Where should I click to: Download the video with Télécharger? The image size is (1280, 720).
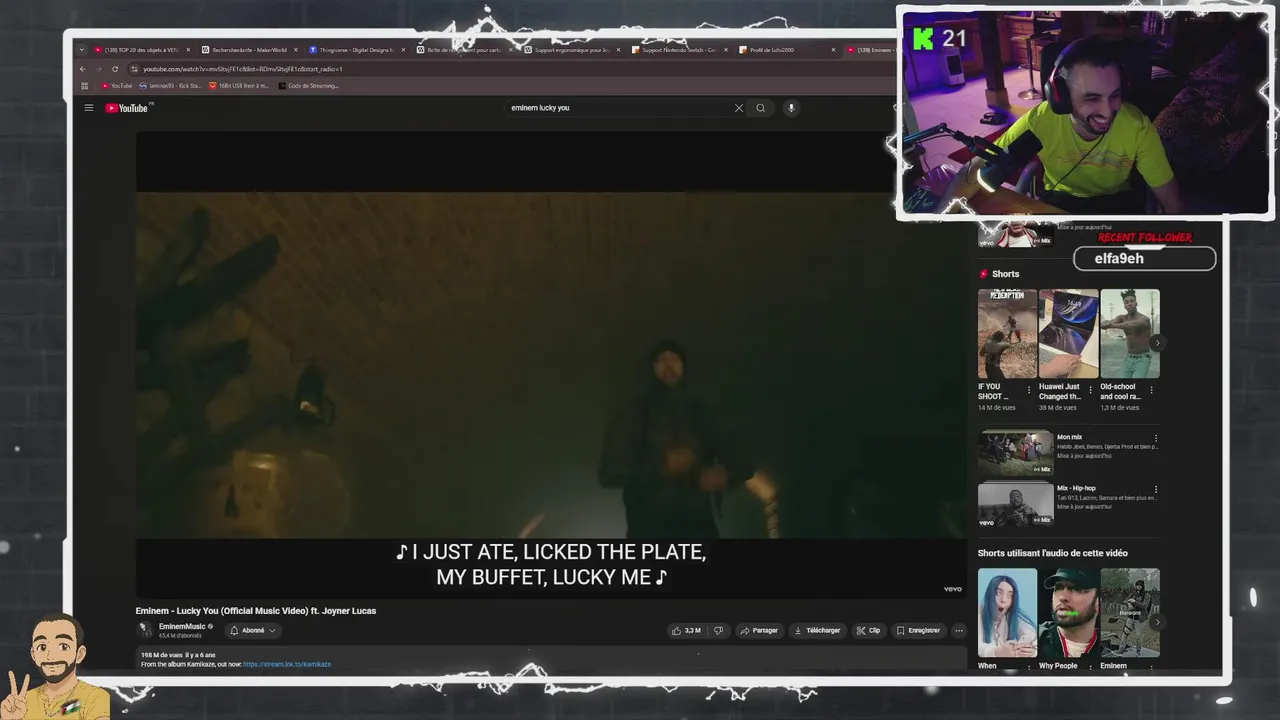coord(817,631)
